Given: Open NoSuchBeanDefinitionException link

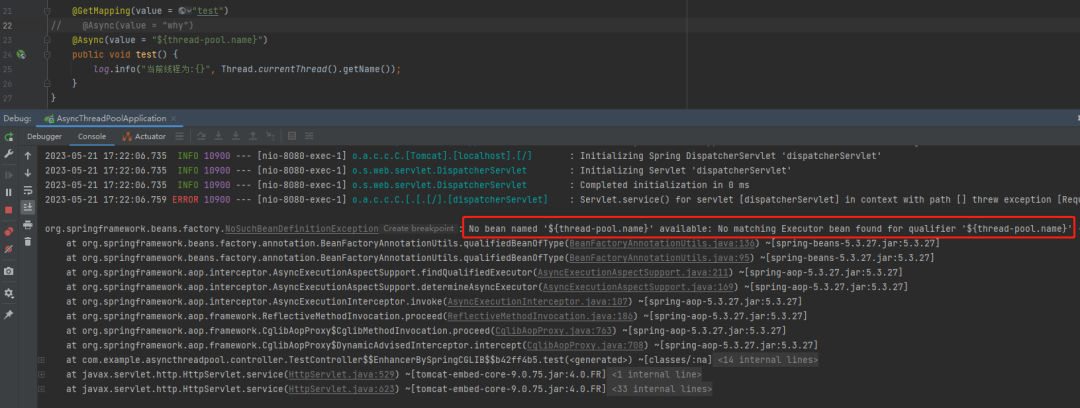Looking at the screenshot, I should pos(302,228).
